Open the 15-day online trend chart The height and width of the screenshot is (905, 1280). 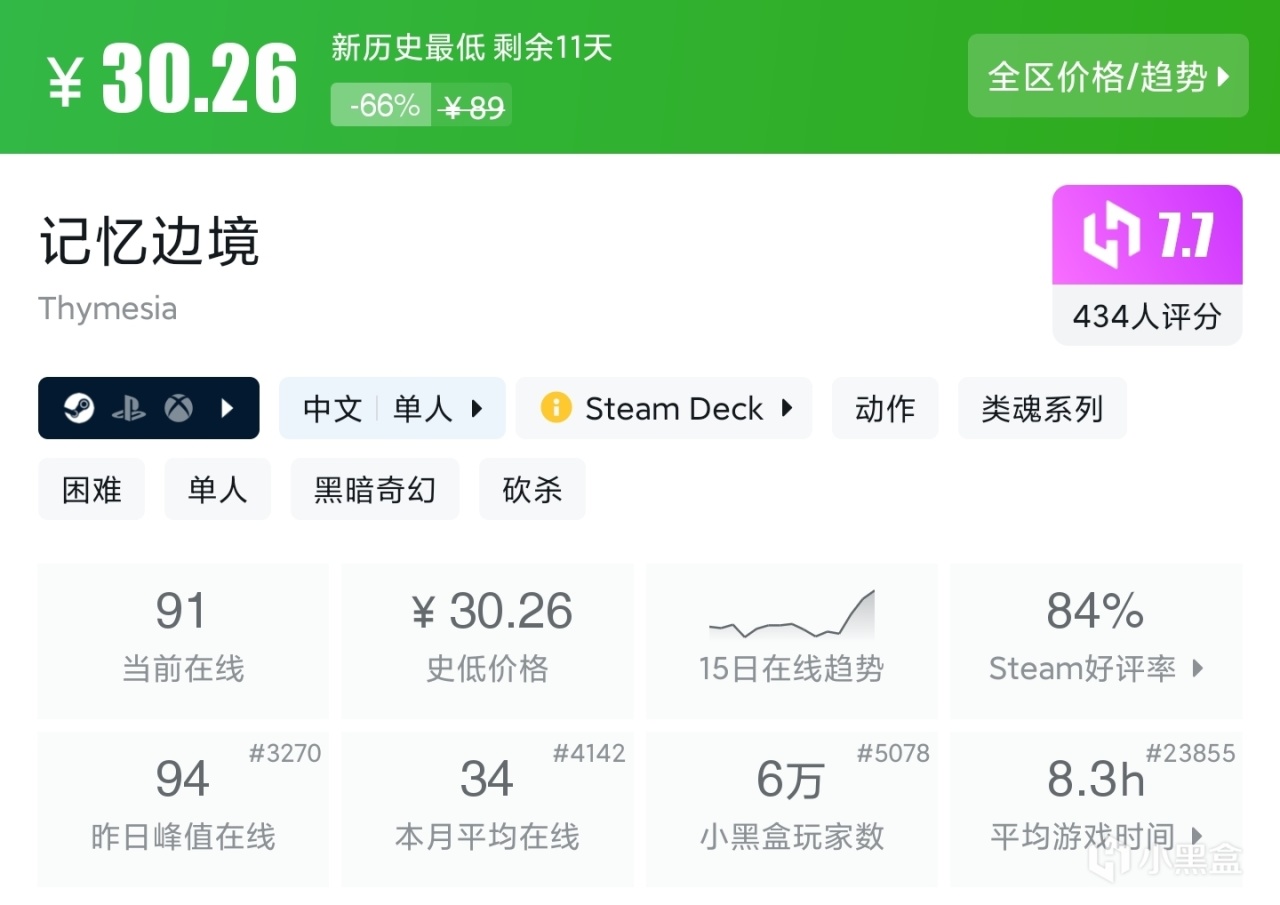(x=791, y=640)
